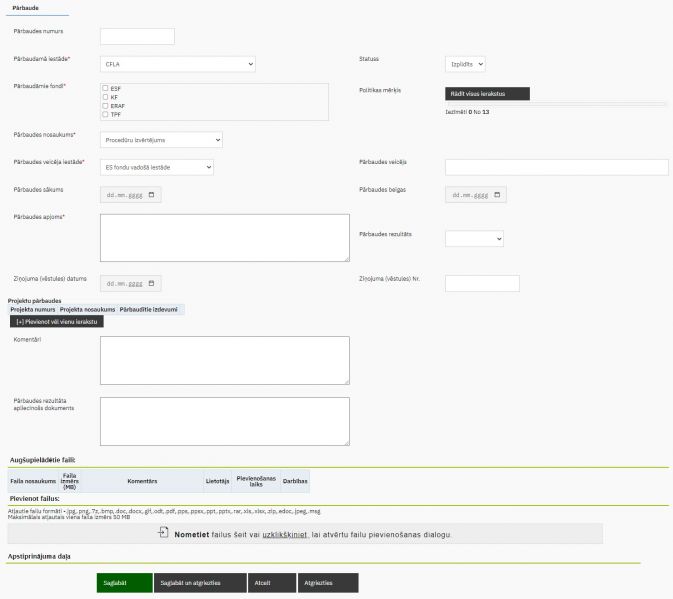Click the Projekta nosaukums column header

87,309
